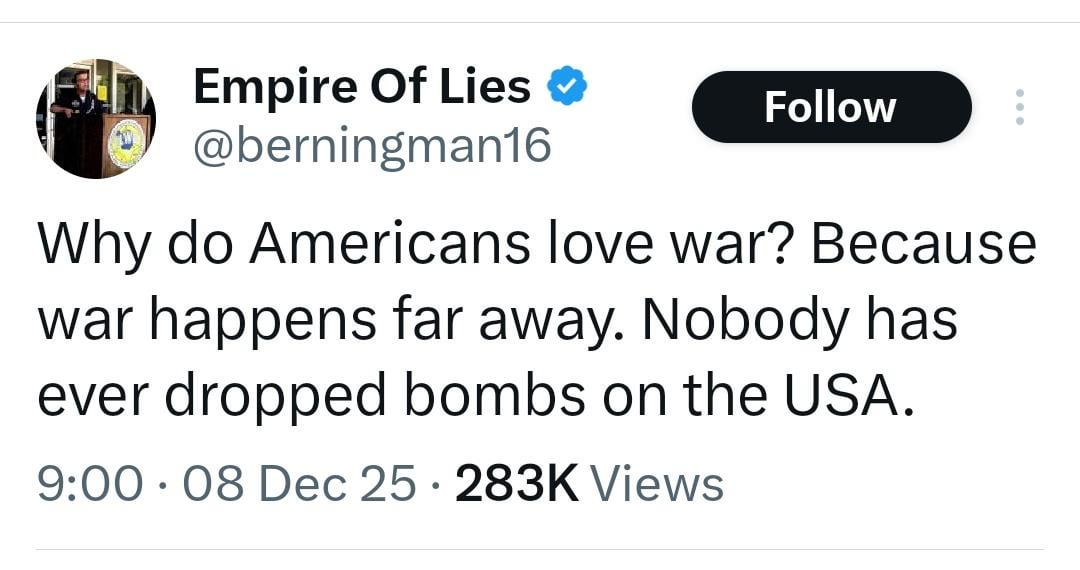Open the Empire Of Lies profile picture
Viewport: 1080px width, 570px height.
(96, 118)
